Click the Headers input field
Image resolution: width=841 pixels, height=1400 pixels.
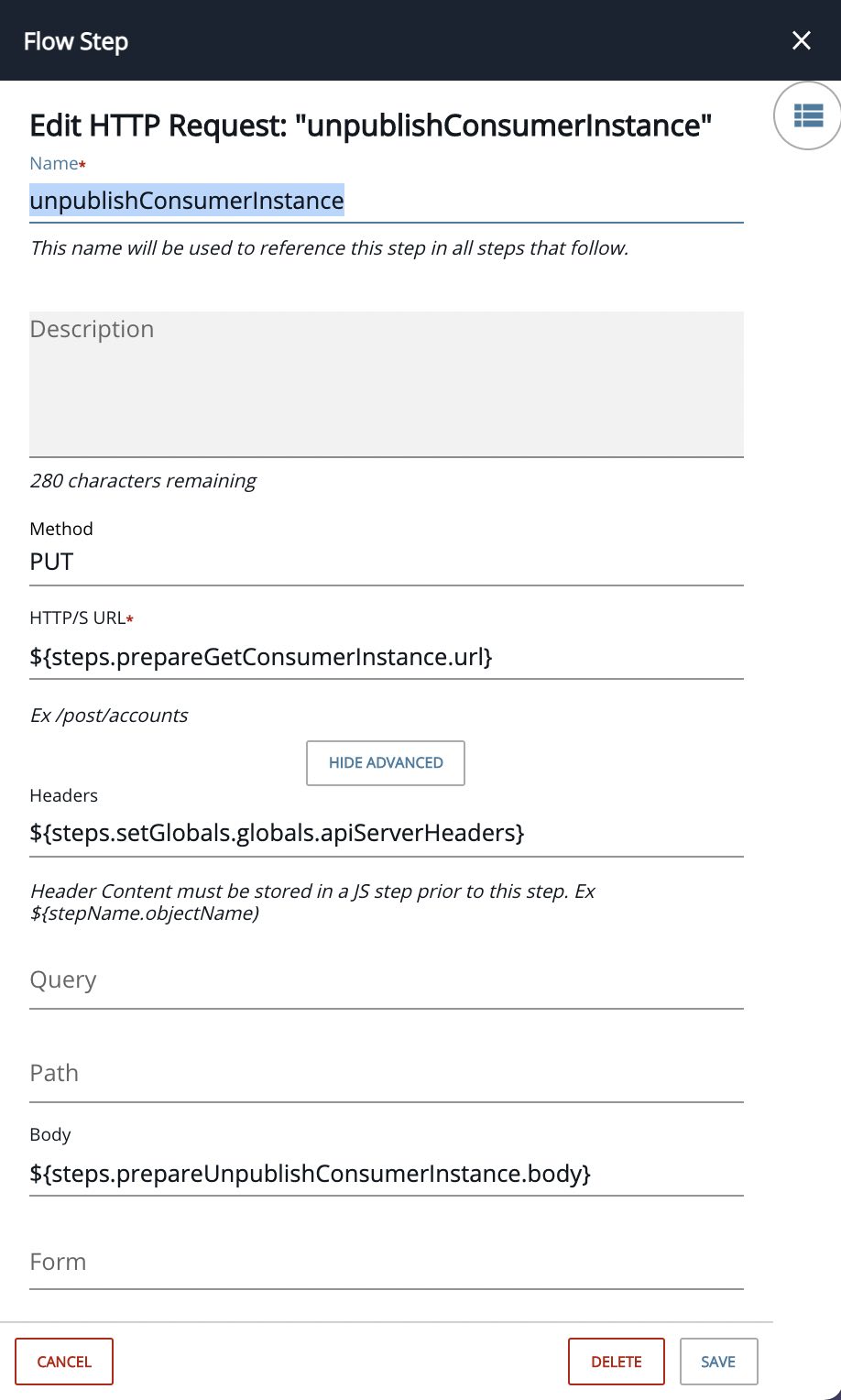click(x=386, y=833)
